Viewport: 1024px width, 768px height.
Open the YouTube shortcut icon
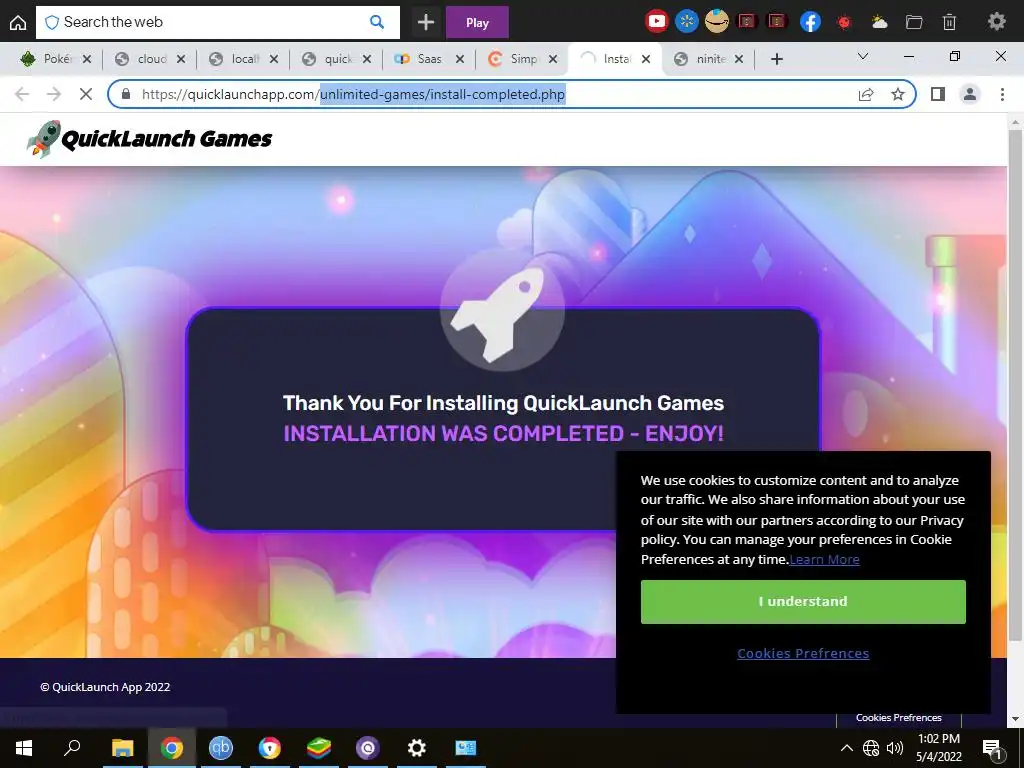pyautogui.click(x=656, y=22)
